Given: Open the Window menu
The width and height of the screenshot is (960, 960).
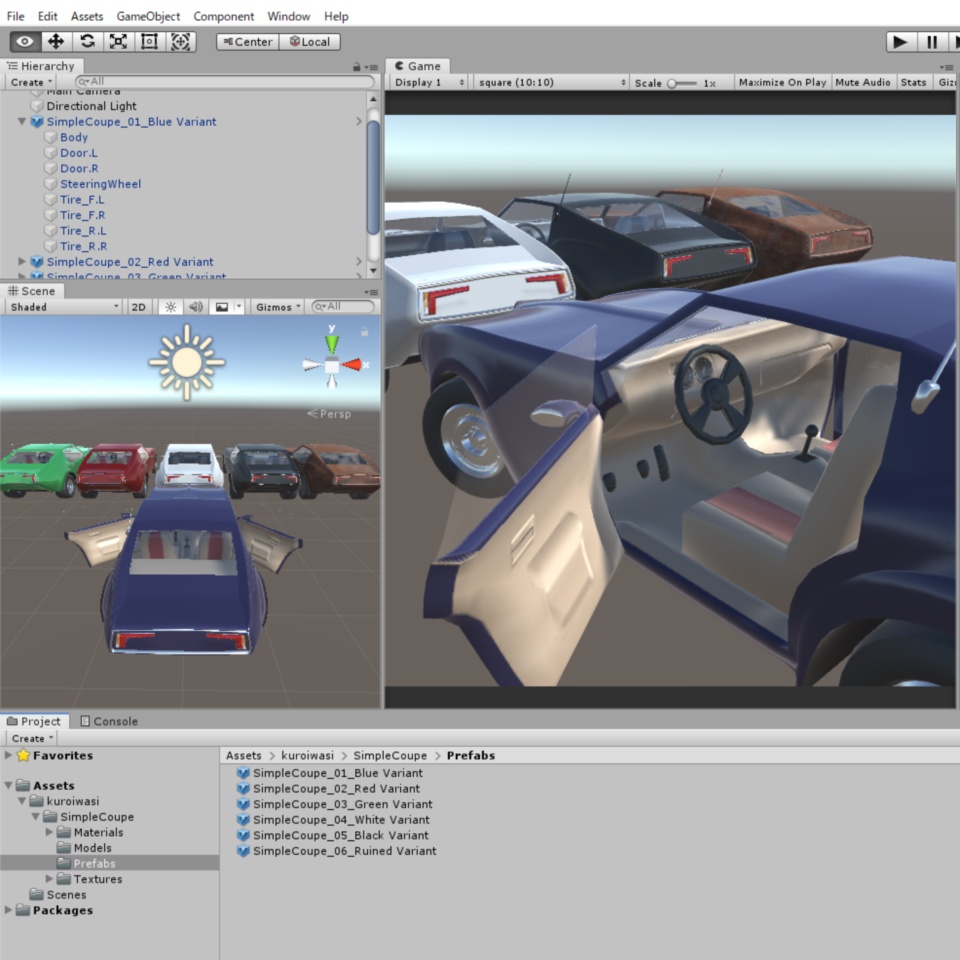Looking at the screenshot, I should [x=288, y=16].
